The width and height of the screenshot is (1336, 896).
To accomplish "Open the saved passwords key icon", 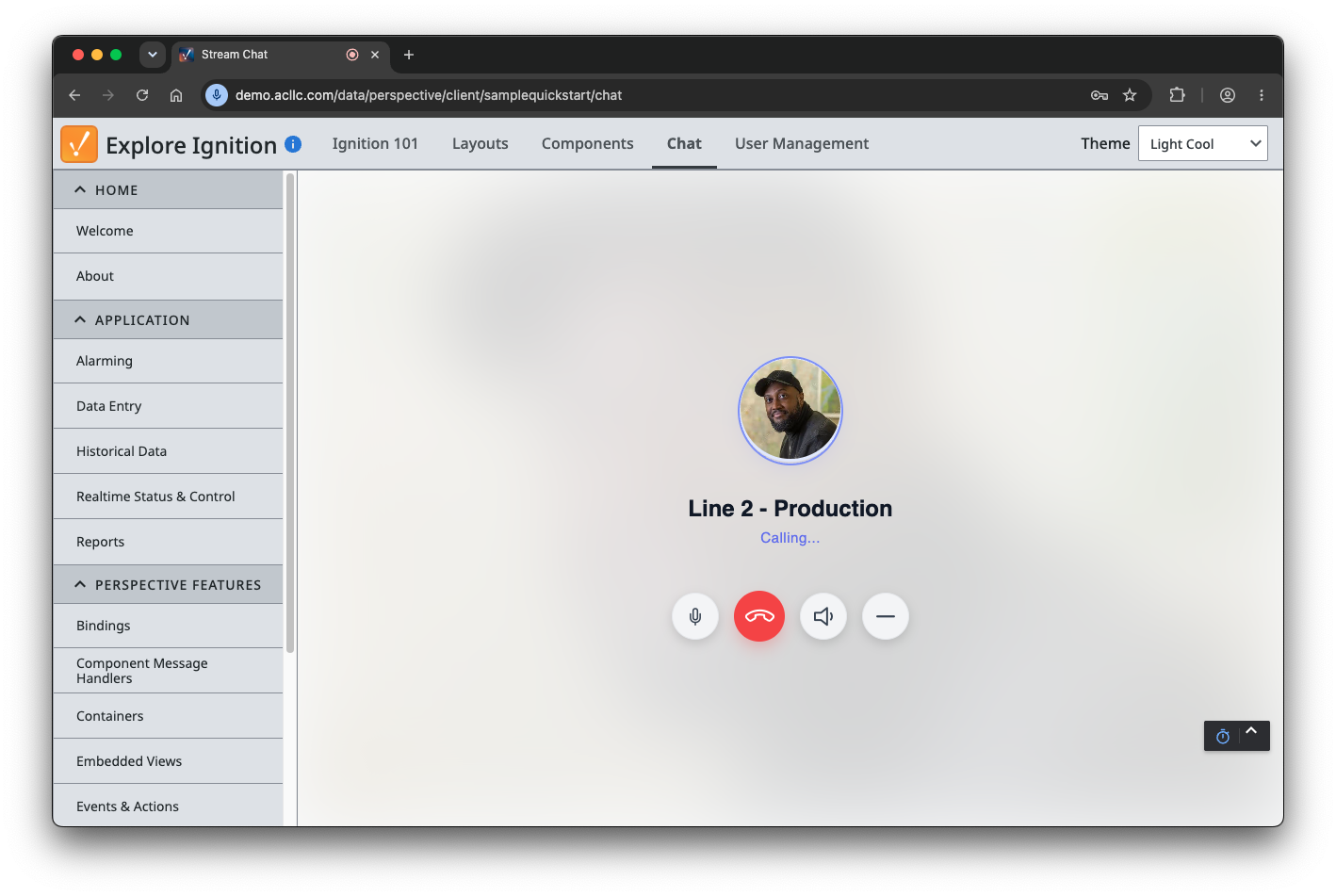I will click(x=1100, y=95).
